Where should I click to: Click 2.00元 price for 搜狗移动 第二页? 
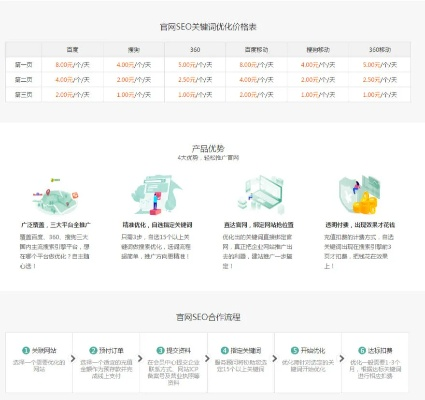pyautogui.click(x=310, y=80)
